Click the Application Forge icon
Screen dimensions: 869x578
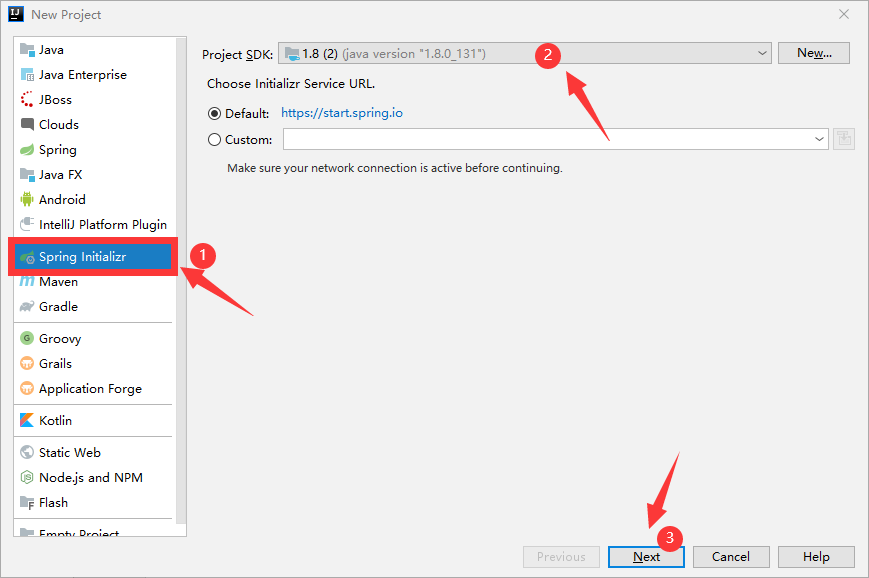27,388
